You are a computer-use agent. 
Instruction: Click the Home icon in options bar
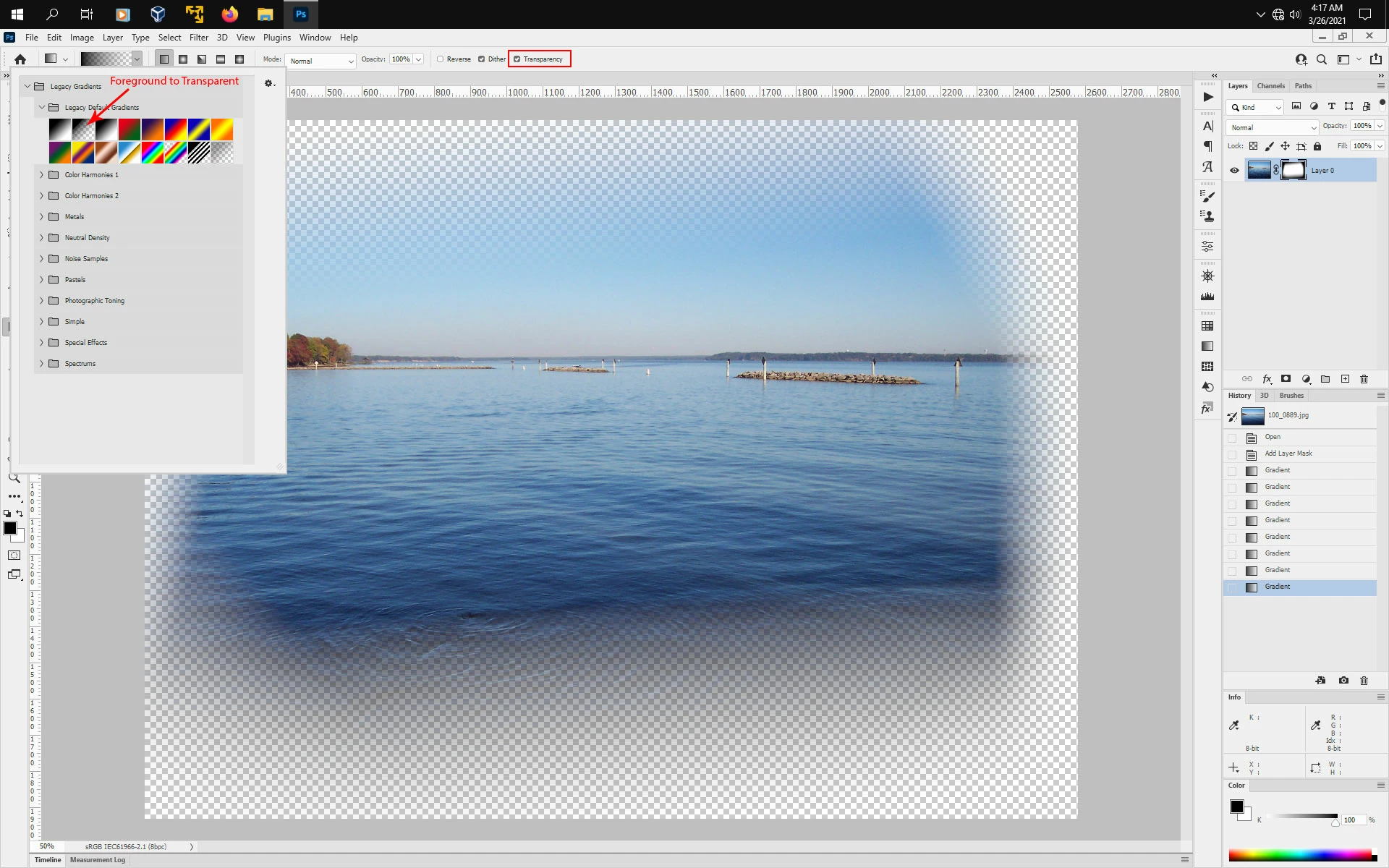tap(20, 59)
